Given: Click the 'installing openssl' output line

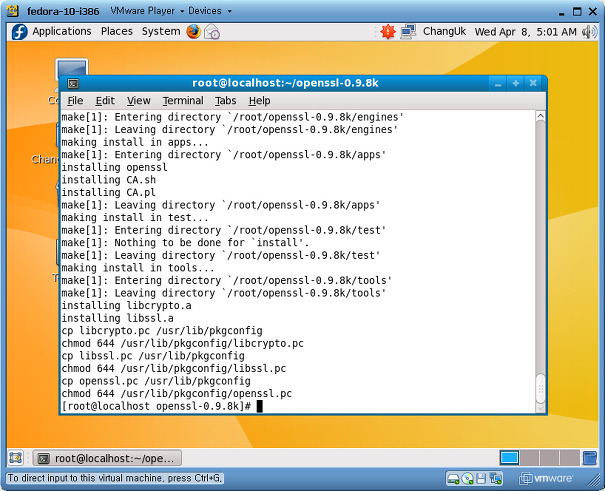Looking at the screenshot, I should pyautogui.click(x=114, y=167).
